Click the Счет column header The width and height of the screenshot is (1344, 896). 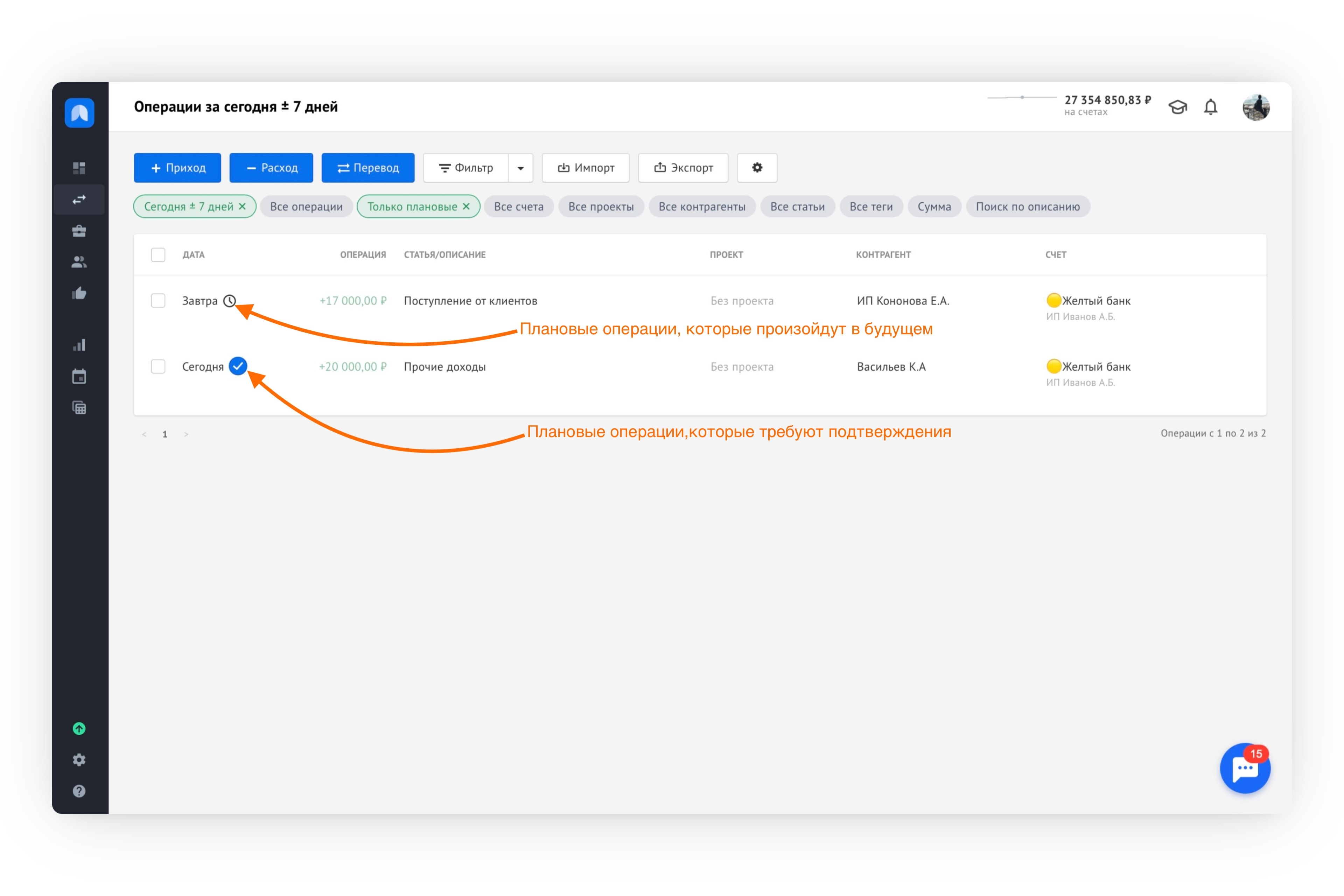click(1056, 255)
